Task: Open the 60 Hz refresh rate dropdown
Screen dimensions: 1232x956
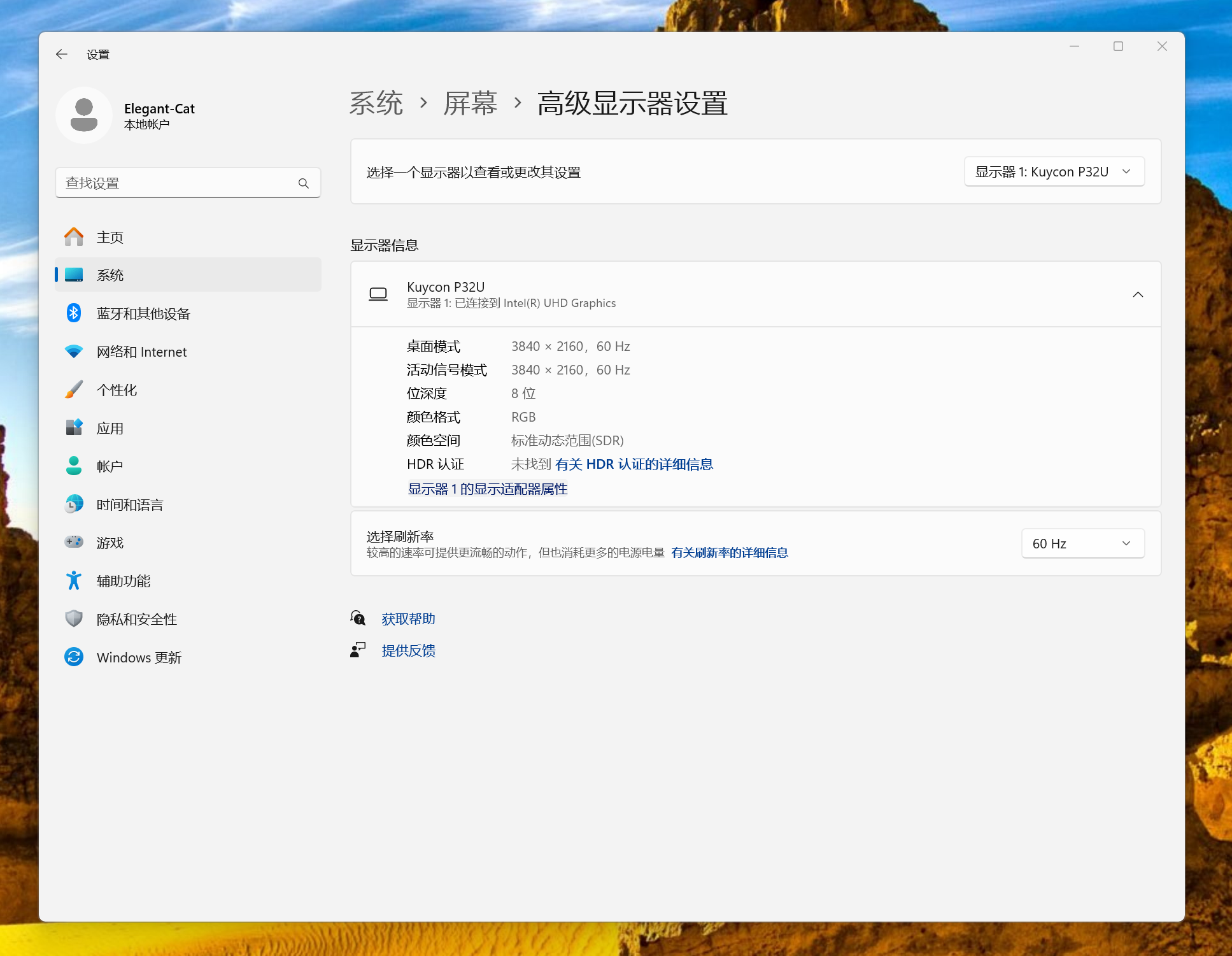Action: click(x=1082, y=543)
